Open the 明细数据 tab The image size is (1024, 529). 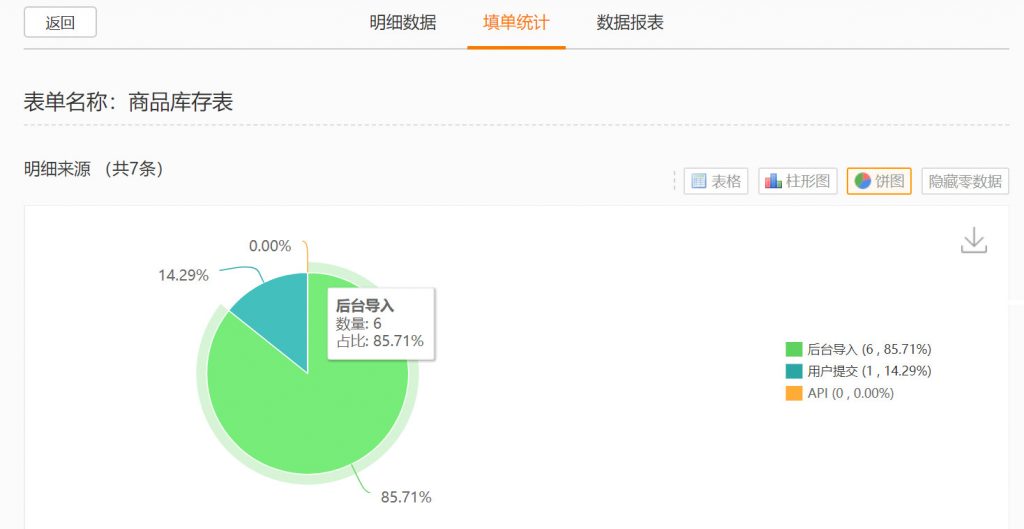coord(403,23)
